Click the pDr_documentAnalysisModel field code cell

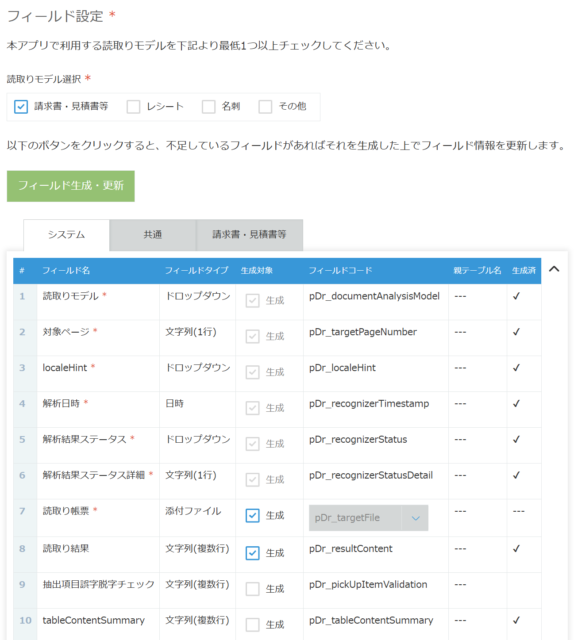point(374,296)
